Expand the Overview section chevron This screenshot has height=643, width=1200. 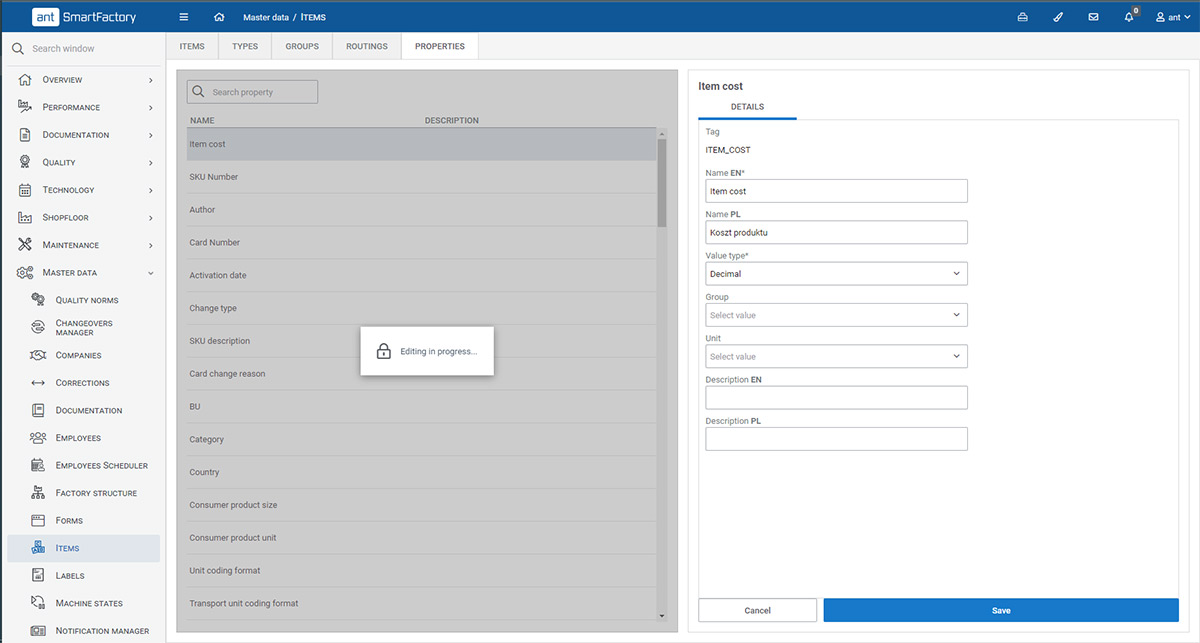coord(151,80)
